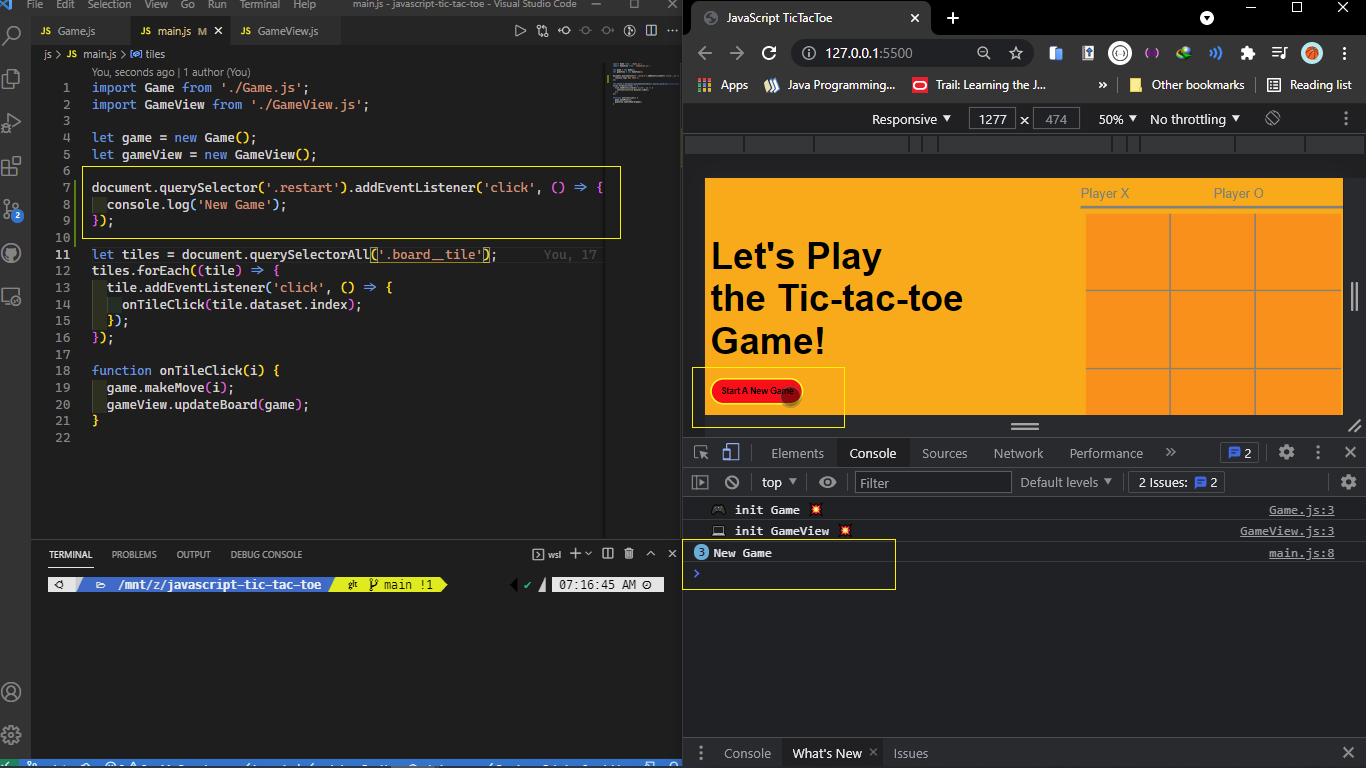Bookmark the page with the star icon
Viewport: 1366px width, 768px height.
coord(1014,52)
